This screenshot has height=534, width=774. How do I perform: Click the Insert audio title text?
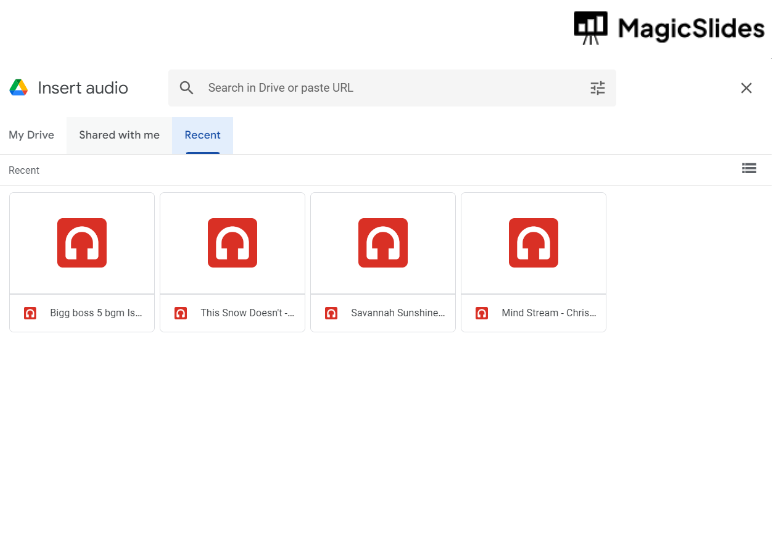(83, 88)
